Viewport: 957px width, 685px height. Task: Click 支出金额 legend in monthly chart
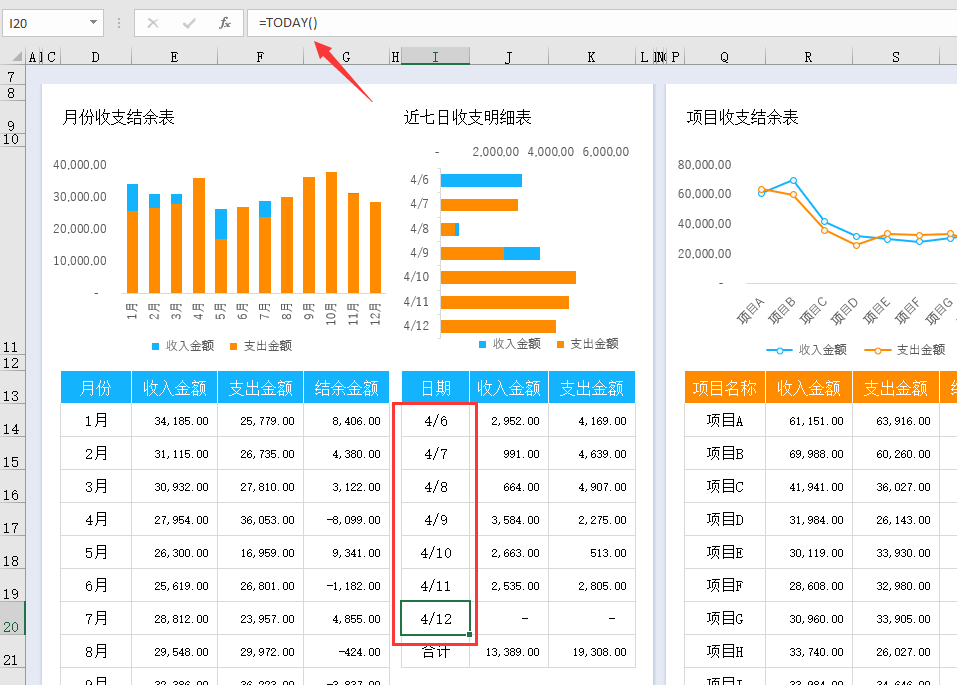[261, 346]
